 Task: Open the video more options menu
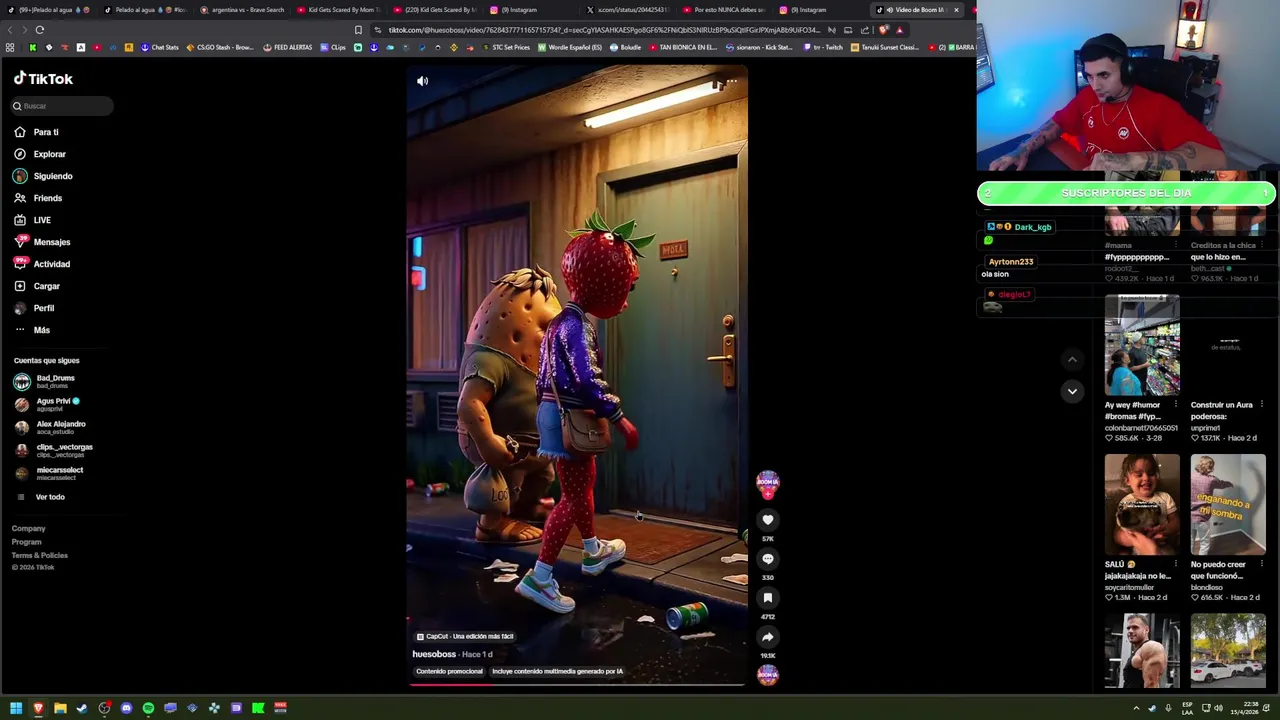pyautogui.click(x=732, y=81)
